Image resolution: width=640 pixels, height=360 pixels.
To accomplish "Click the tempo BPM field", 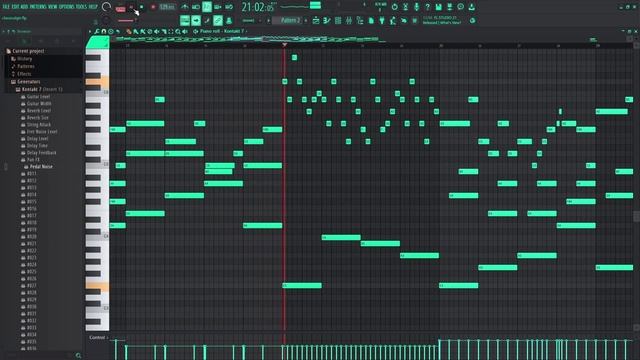I will (167, 7).
